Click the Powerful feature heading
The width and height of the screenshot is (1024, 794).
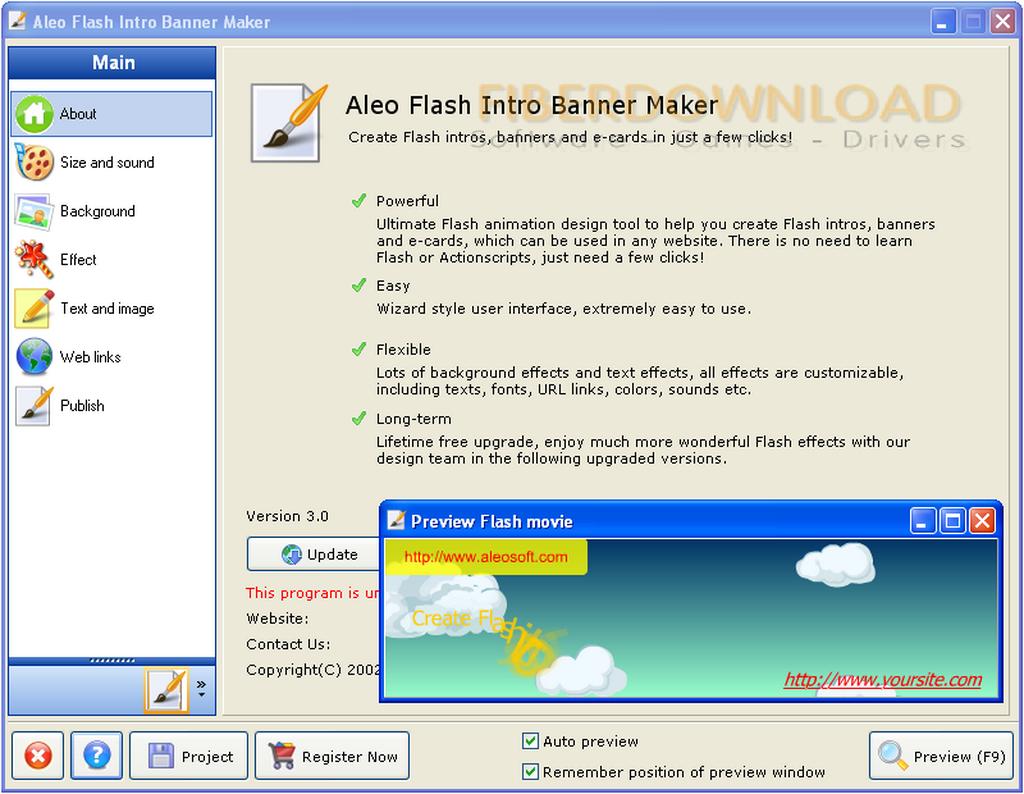click(408, 200)
